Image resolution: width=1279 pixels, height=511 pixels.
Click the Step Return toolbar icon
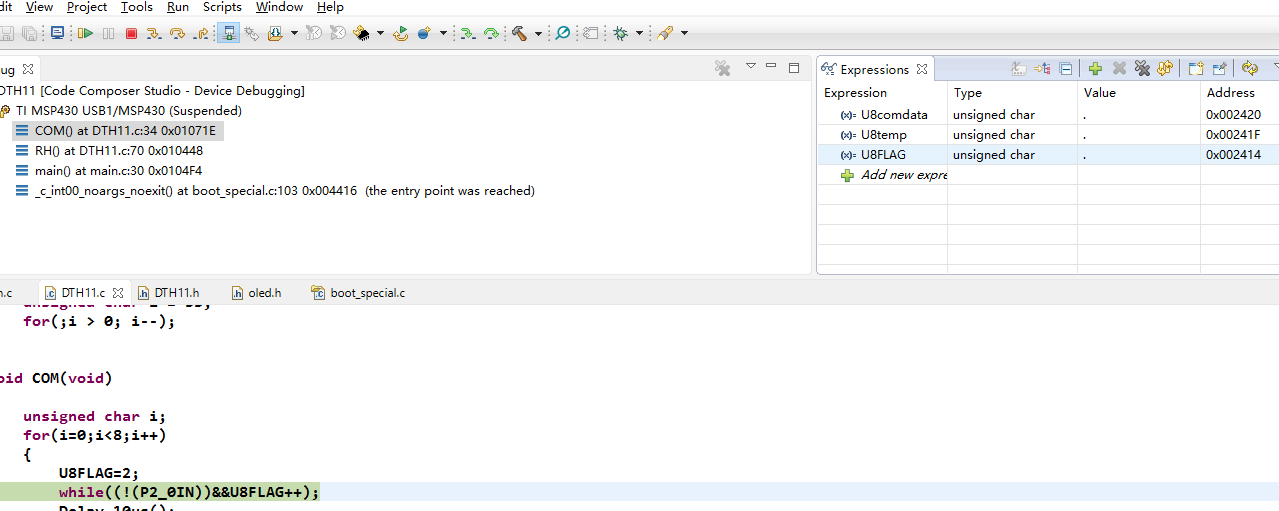[201, 33]
